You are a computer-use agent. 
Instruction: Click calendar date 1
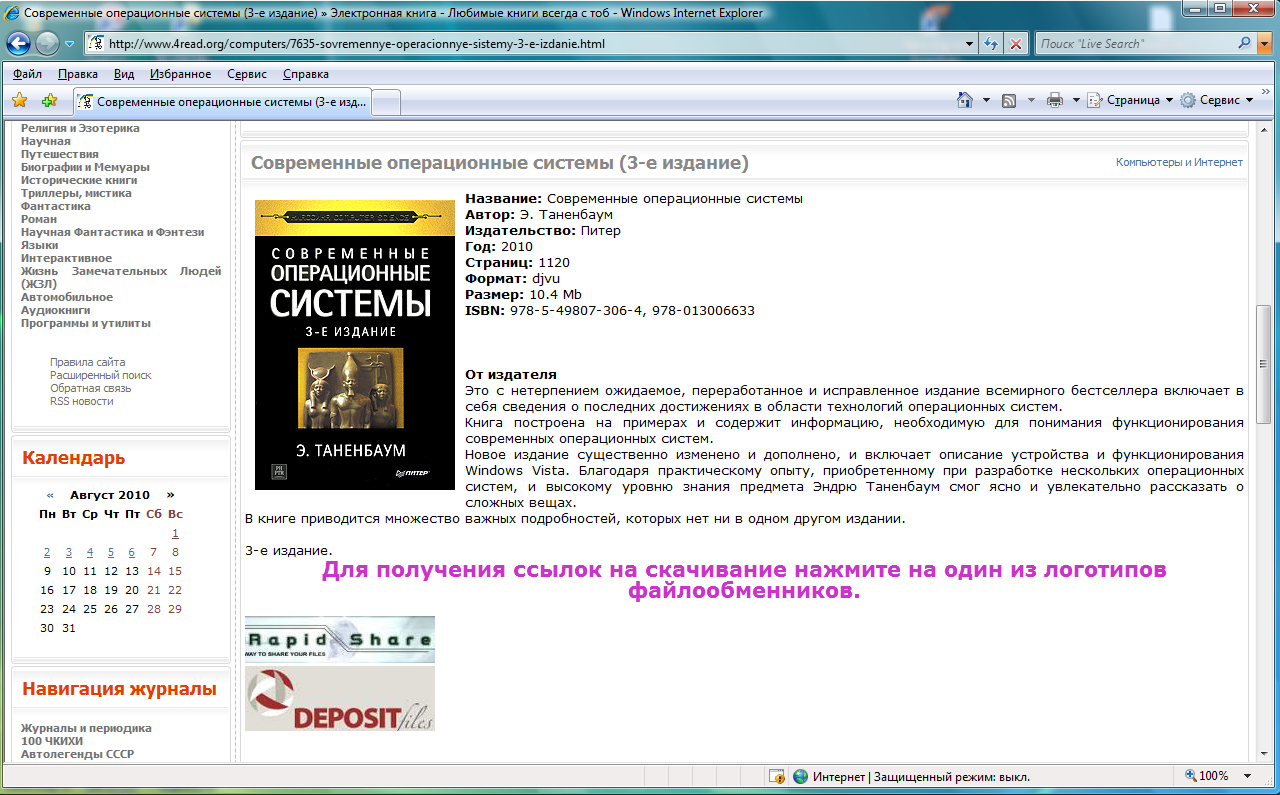click(175, 533)
